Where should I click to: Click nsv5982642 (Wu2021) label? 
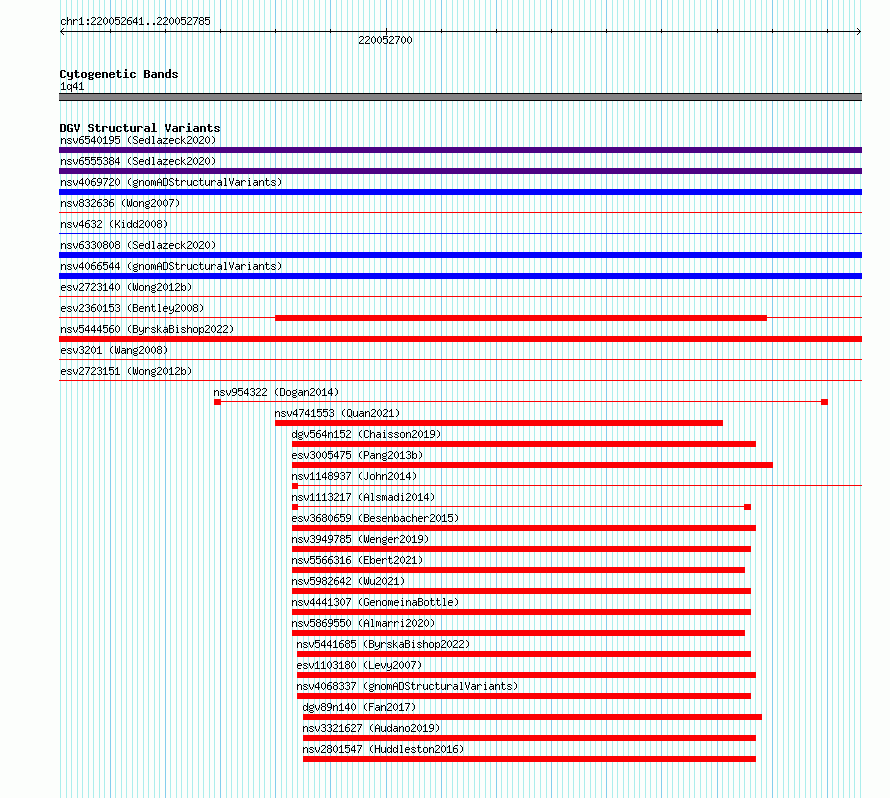coord(348,581)
